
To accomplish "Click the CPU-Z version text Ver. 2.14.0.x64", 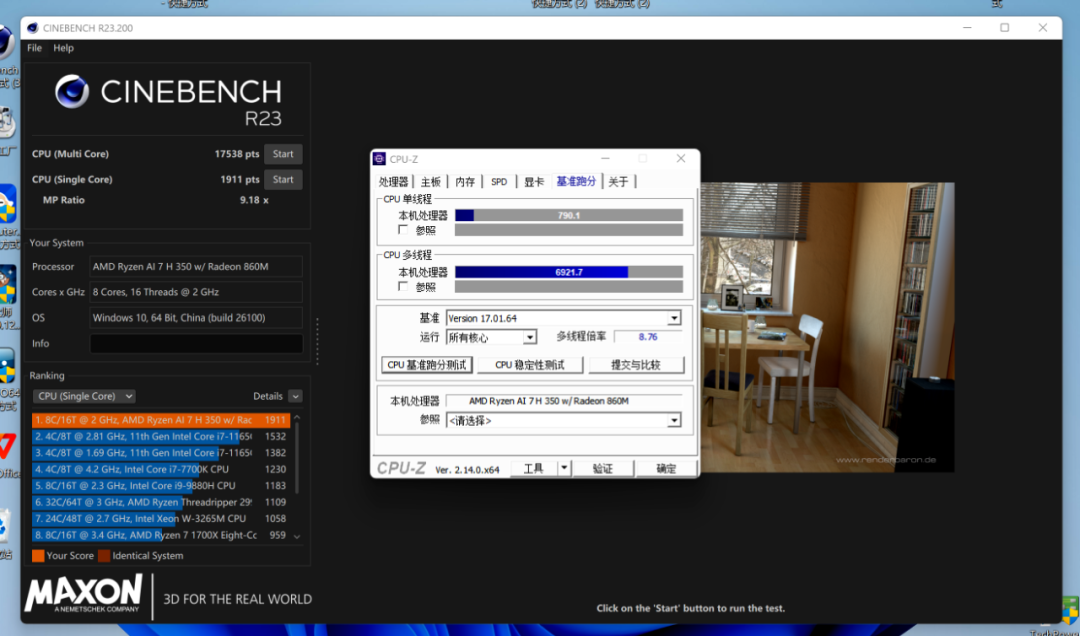I will tap(467, 470).
